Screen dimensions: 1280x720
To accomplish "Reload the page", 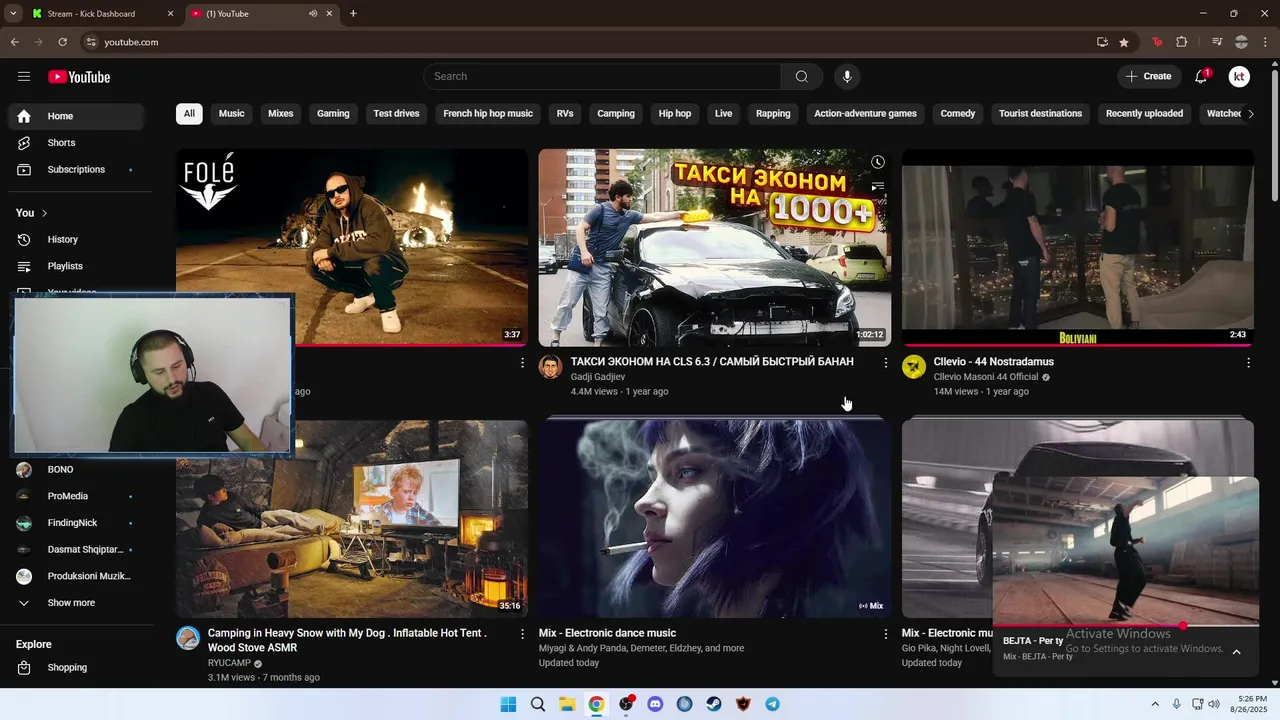I will click(x=62, y=42).
